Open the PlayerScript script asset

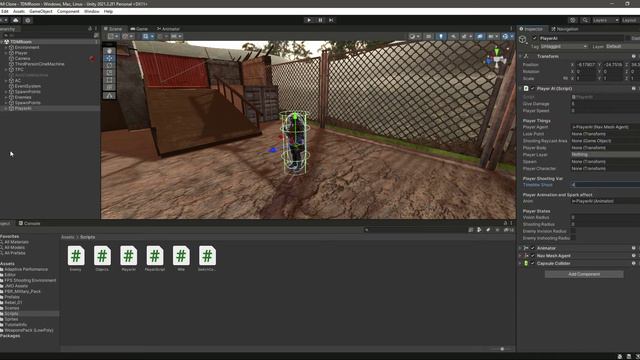coord(155,259)
